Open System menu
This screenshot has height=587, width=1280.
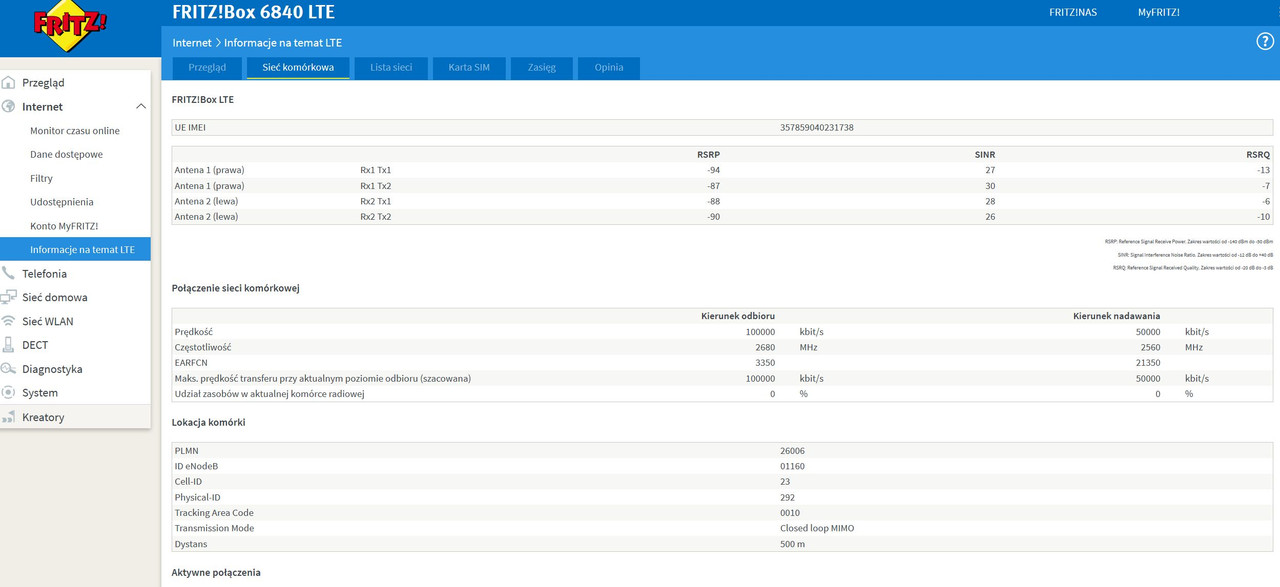[x=40, y=394]
